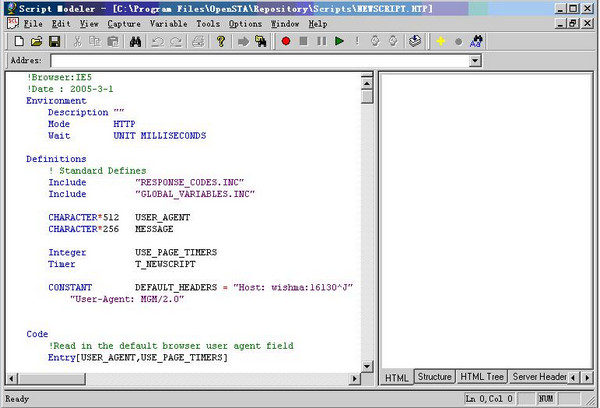The width and height of the screenshot is (600, 408).
Task: Expand the Address dropdown arrow
Action: pos(475,61)
